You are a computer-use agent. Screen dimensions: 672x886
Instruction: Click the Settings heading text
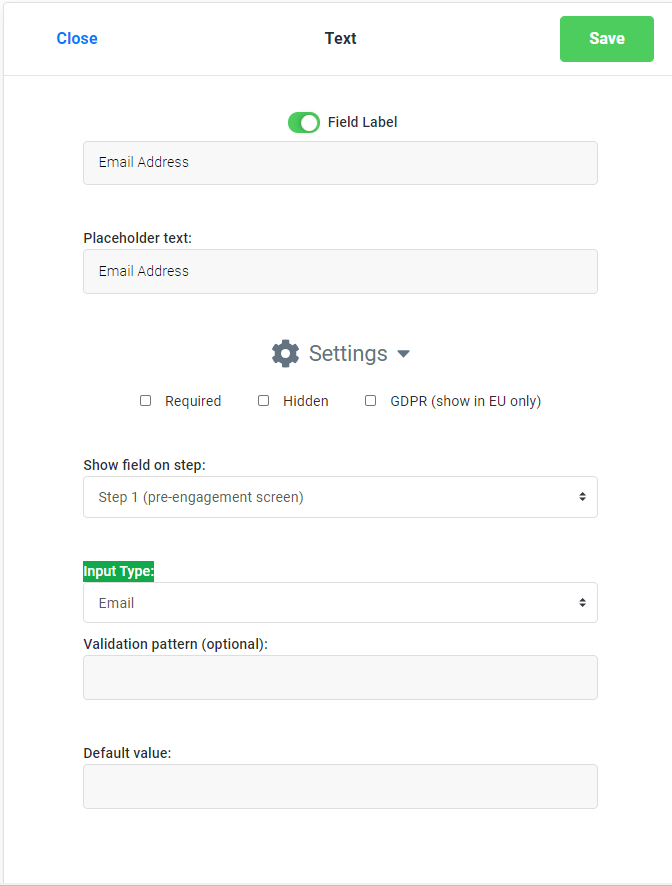348,353
